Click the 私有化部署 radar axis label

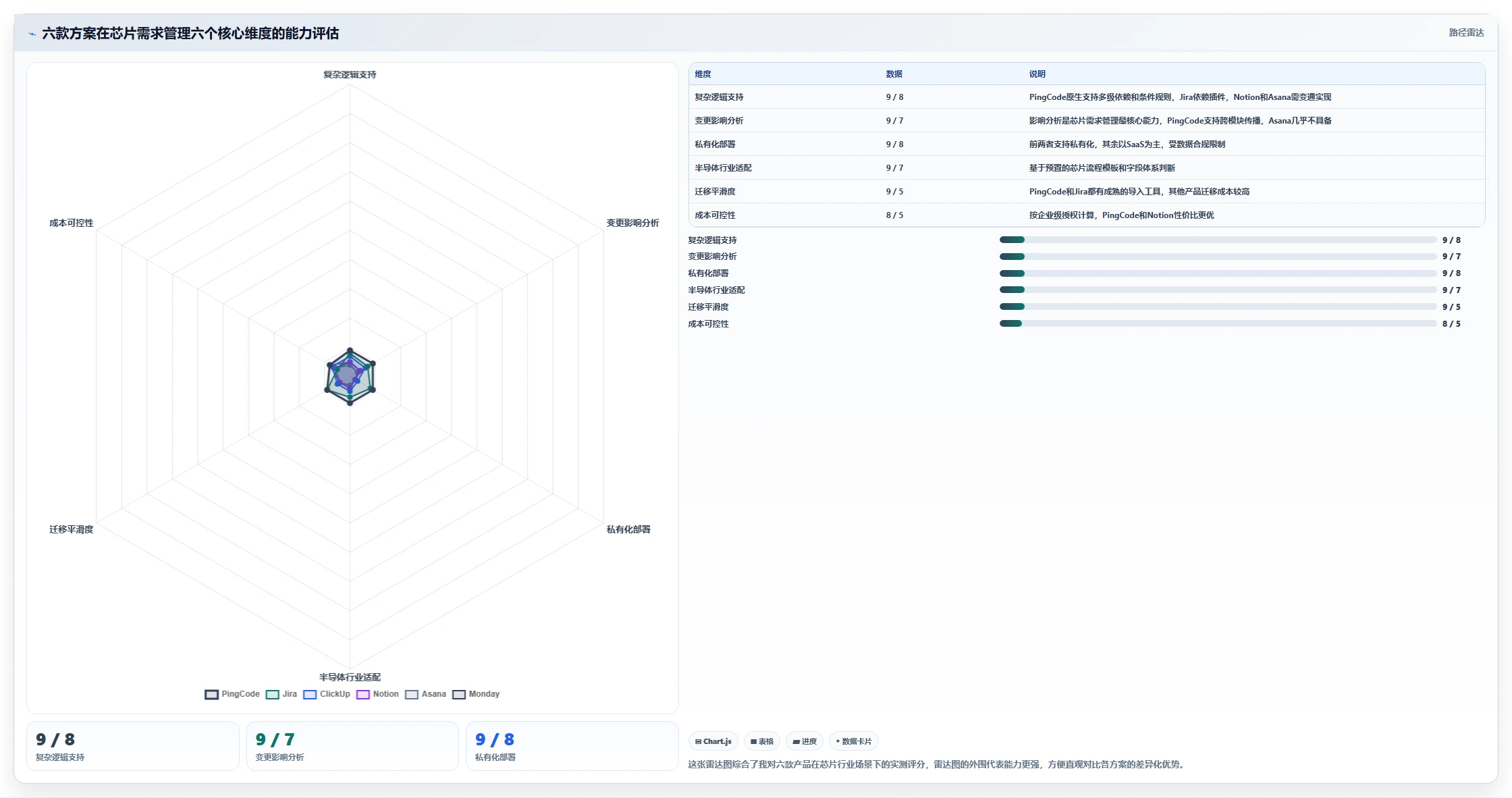(x=628, y=529)
